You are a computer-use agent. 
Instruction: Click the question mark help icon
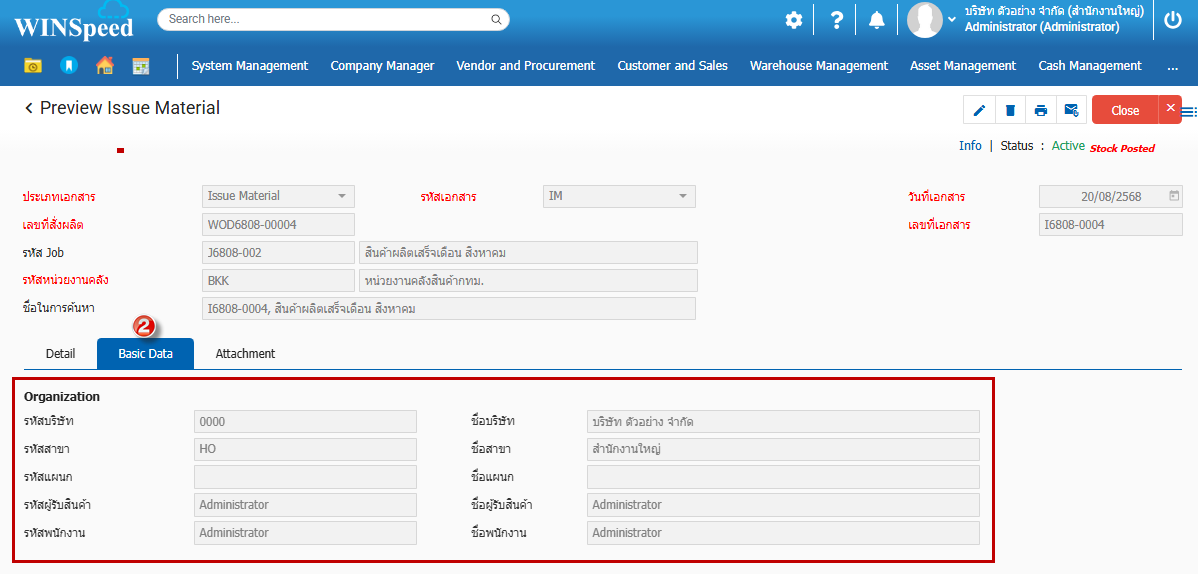point(837,20)
